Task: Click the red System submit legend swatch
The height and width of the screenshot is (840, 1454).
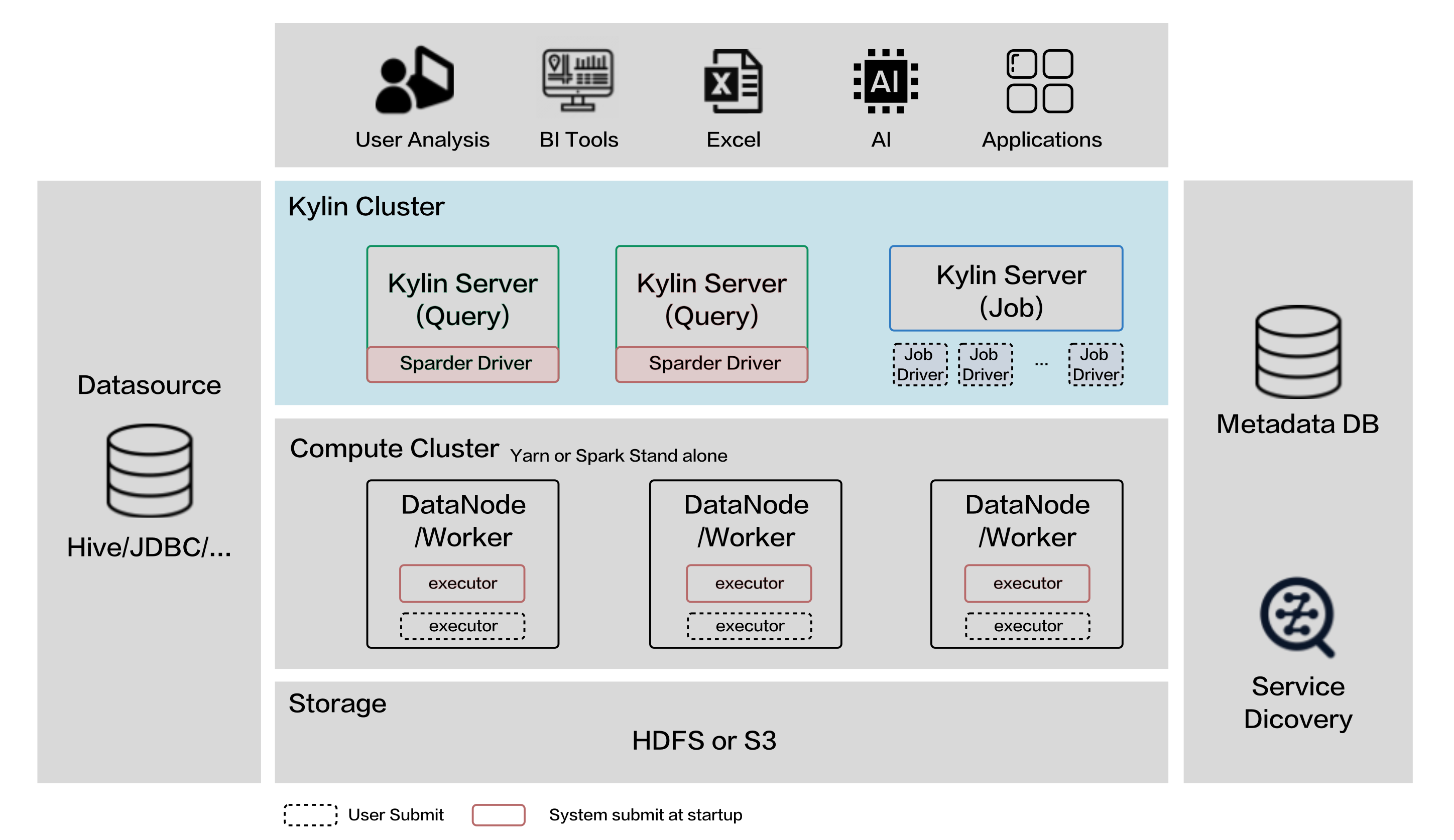Action: pos(498,814)
